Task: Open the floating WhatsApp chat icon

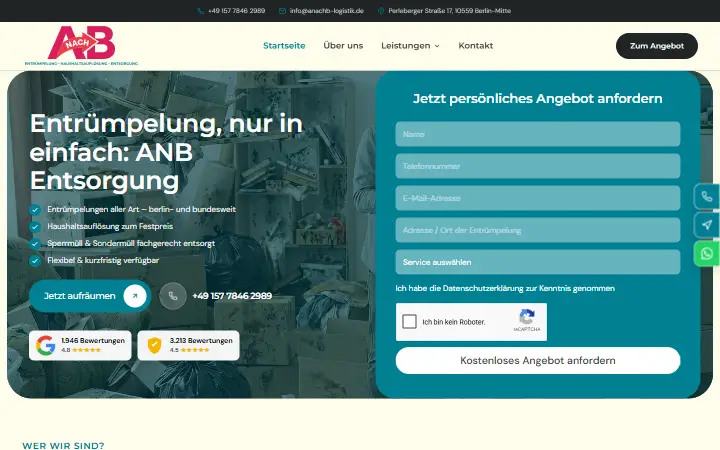Action: [x=707, y=253]
